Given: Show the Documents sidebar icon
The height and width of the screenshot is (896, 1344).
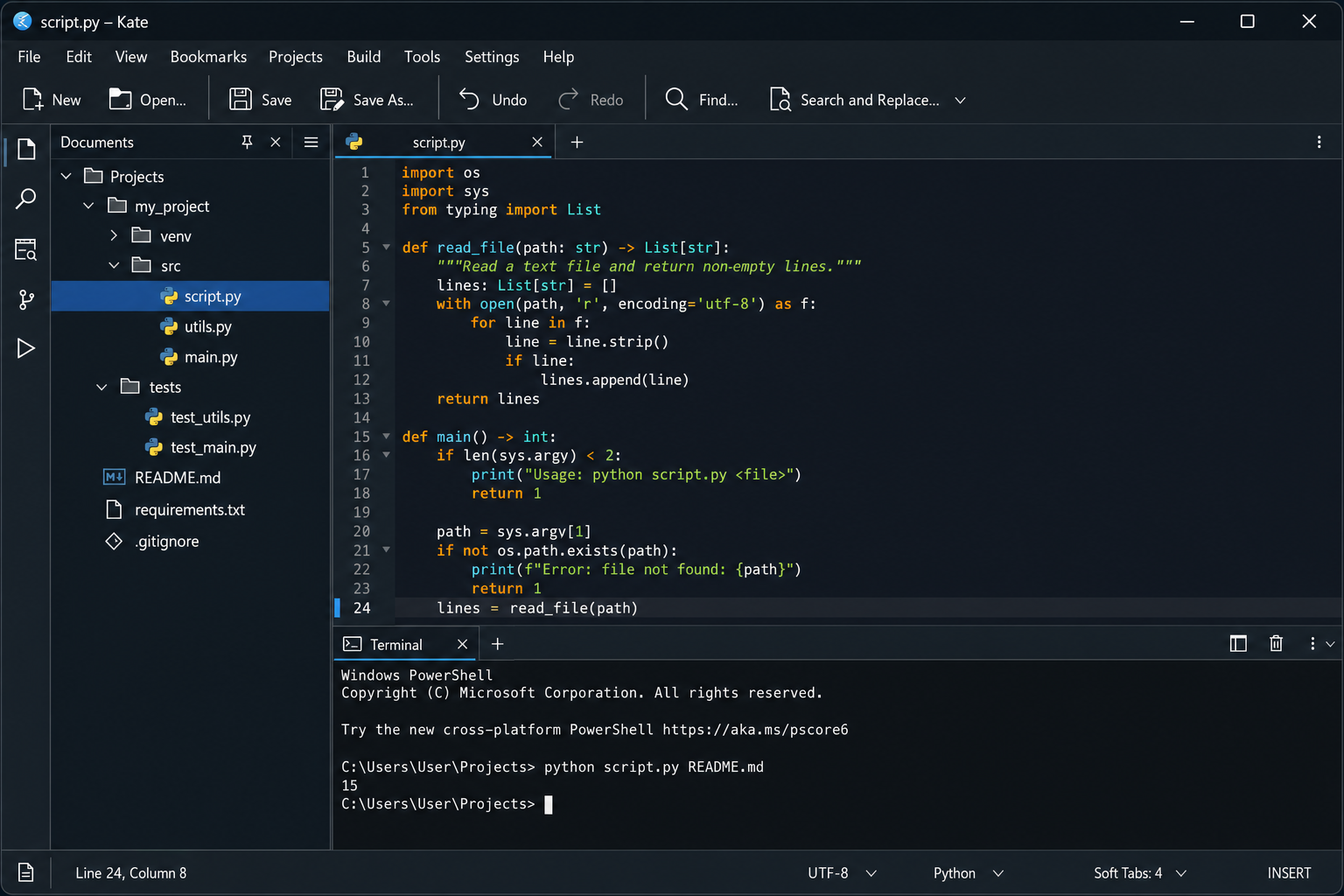Looking at the screenshot, I should click(26, 149).
